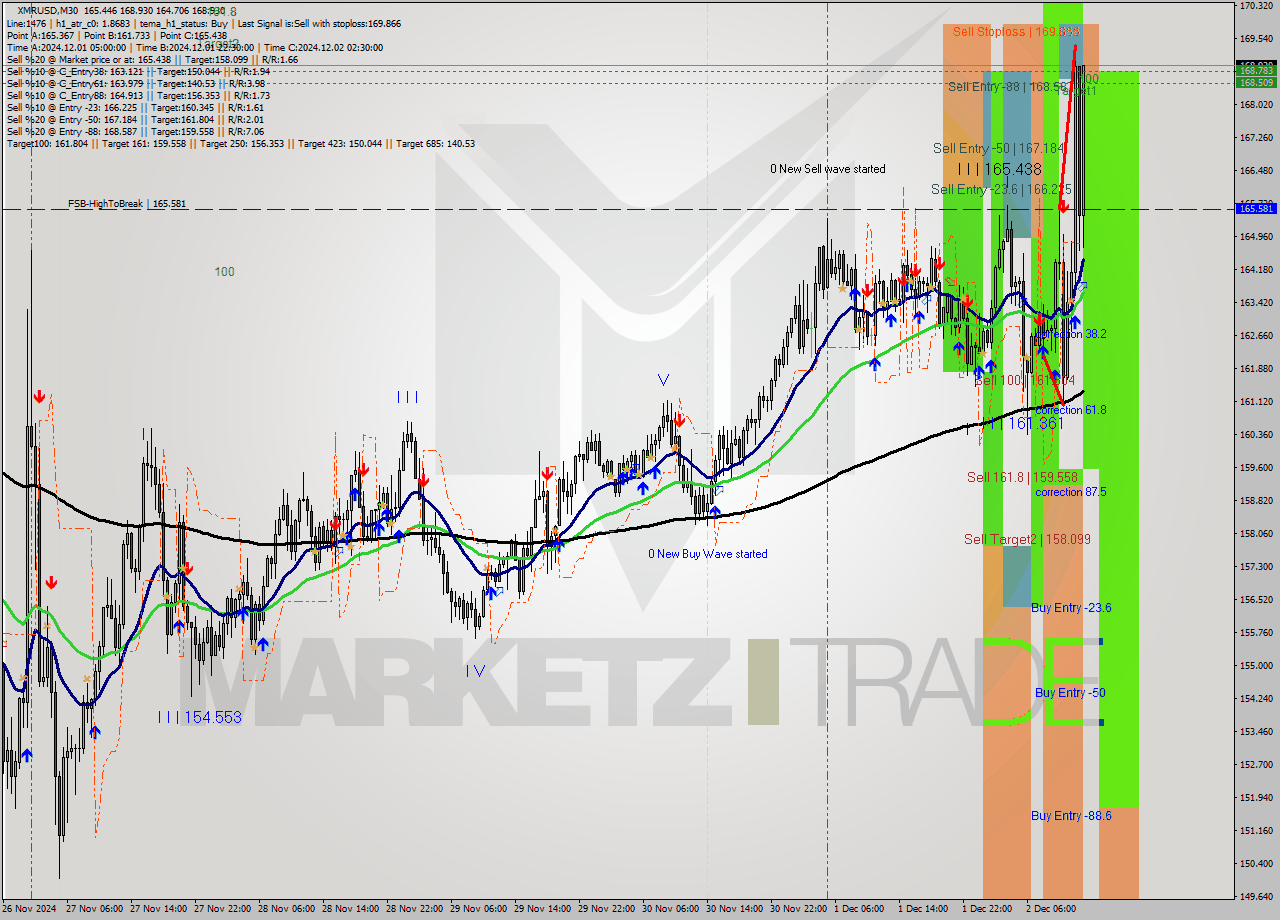Viewport: 1280px width, 920px height.
Task: Click the '2 Dec 06:00' time label
Action: 1051,910
